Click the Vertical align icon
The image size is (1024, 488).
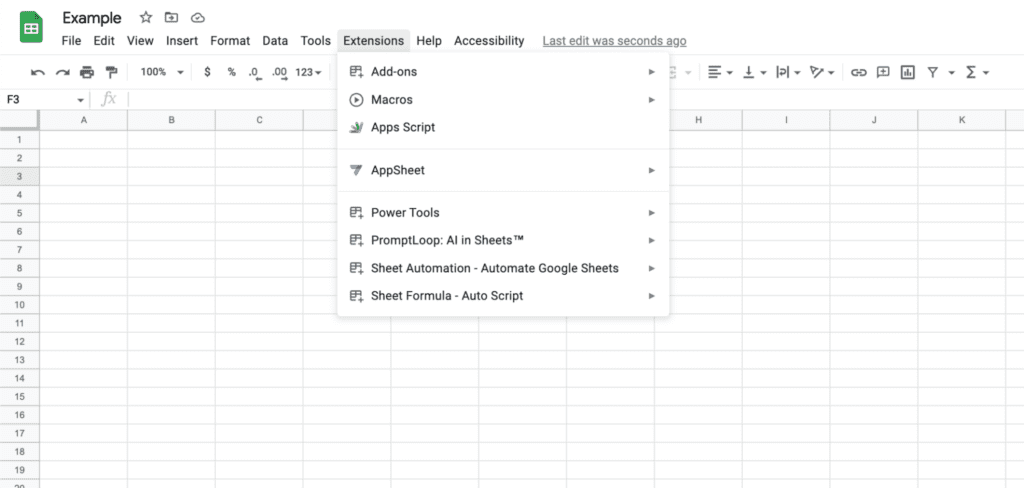[x=749, y=73]
